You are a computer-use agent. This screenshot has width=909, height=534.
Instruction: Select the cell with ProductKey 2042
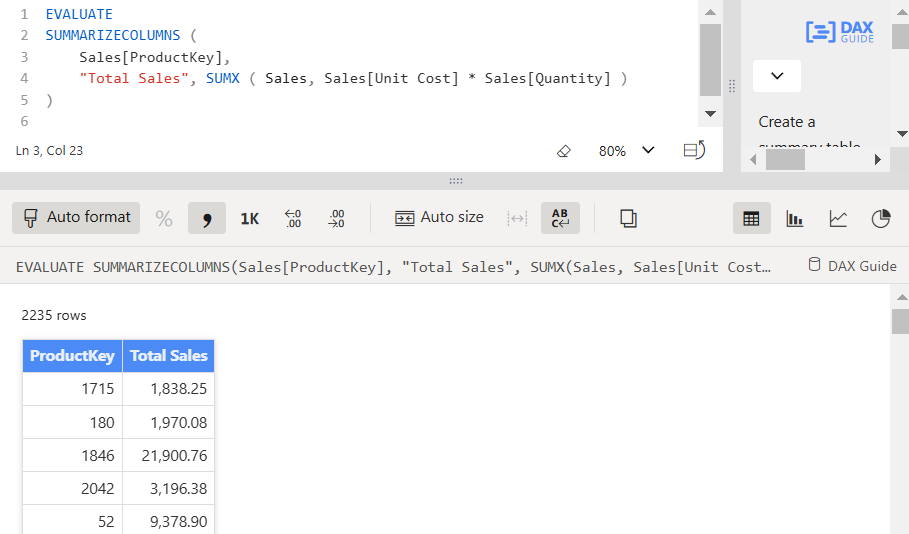(72, 488)
